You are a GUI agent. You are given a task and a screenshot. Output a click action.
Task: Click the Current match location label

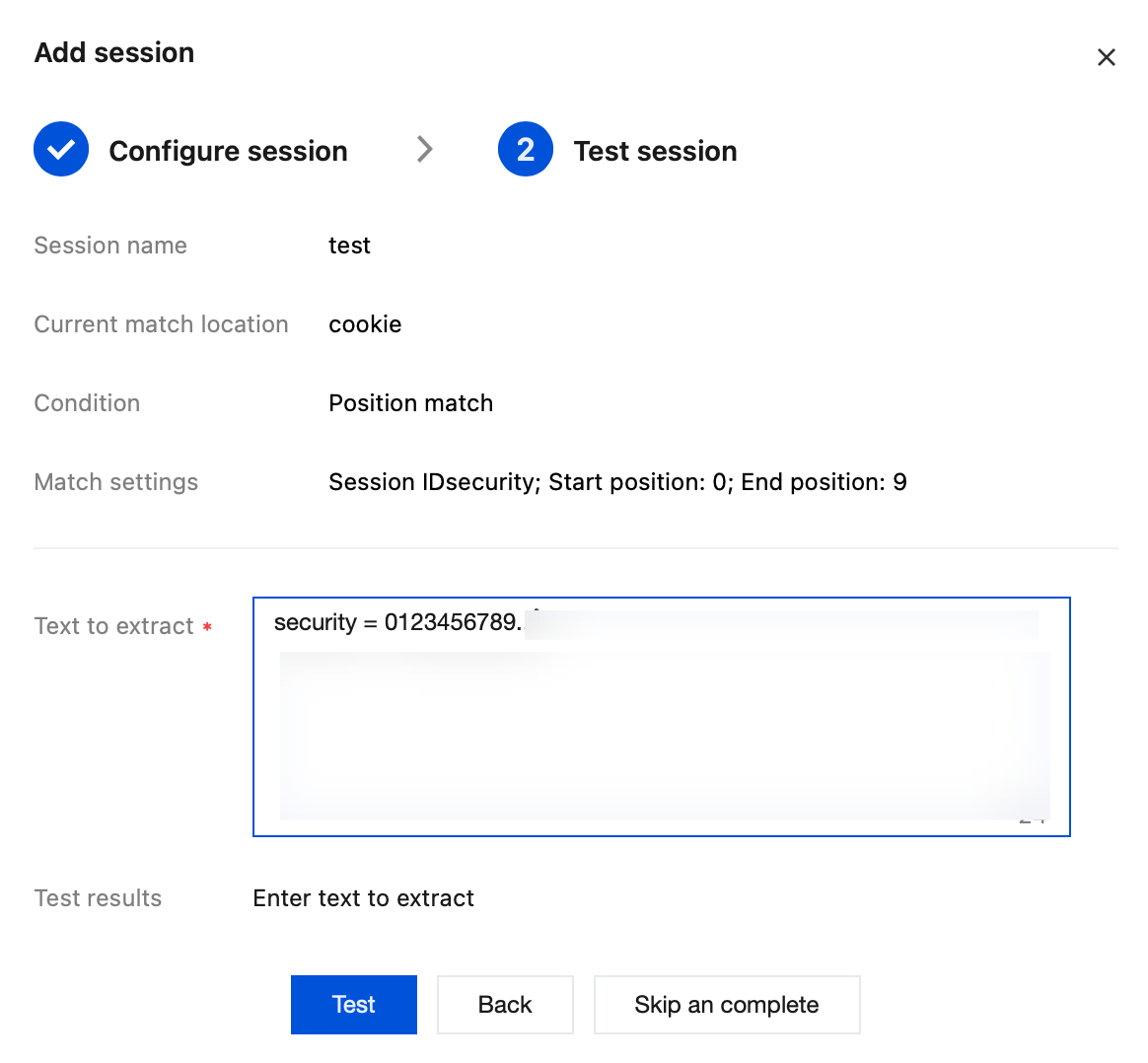point(161,324)
